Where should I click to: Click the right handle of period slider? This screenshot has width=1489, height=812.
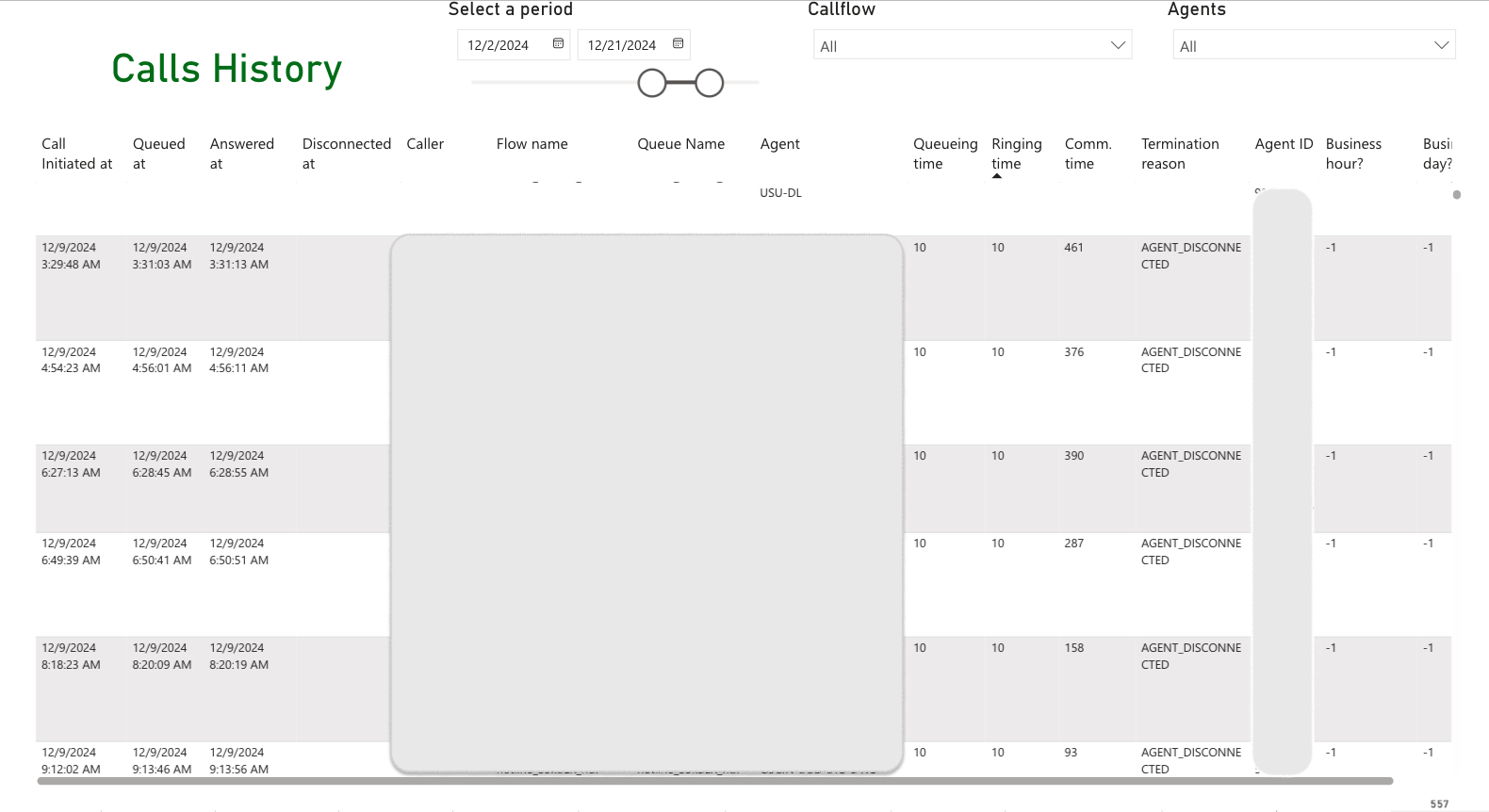click(x=710, y=84)
